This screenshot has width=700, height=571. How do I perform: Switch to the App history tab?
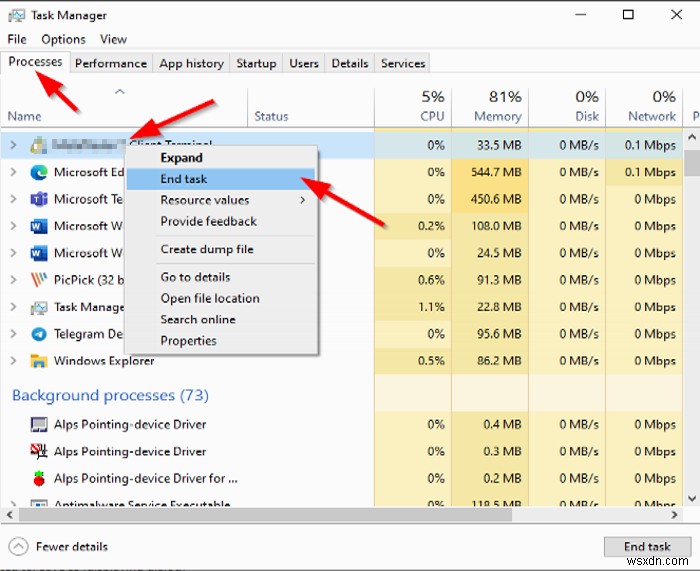coord(192,63)
